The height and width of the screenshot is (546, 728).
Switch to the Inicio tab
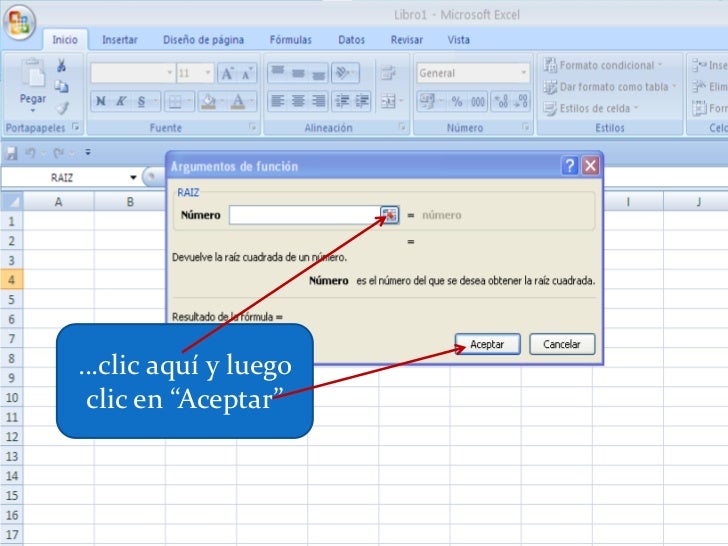tap(65, 40)
